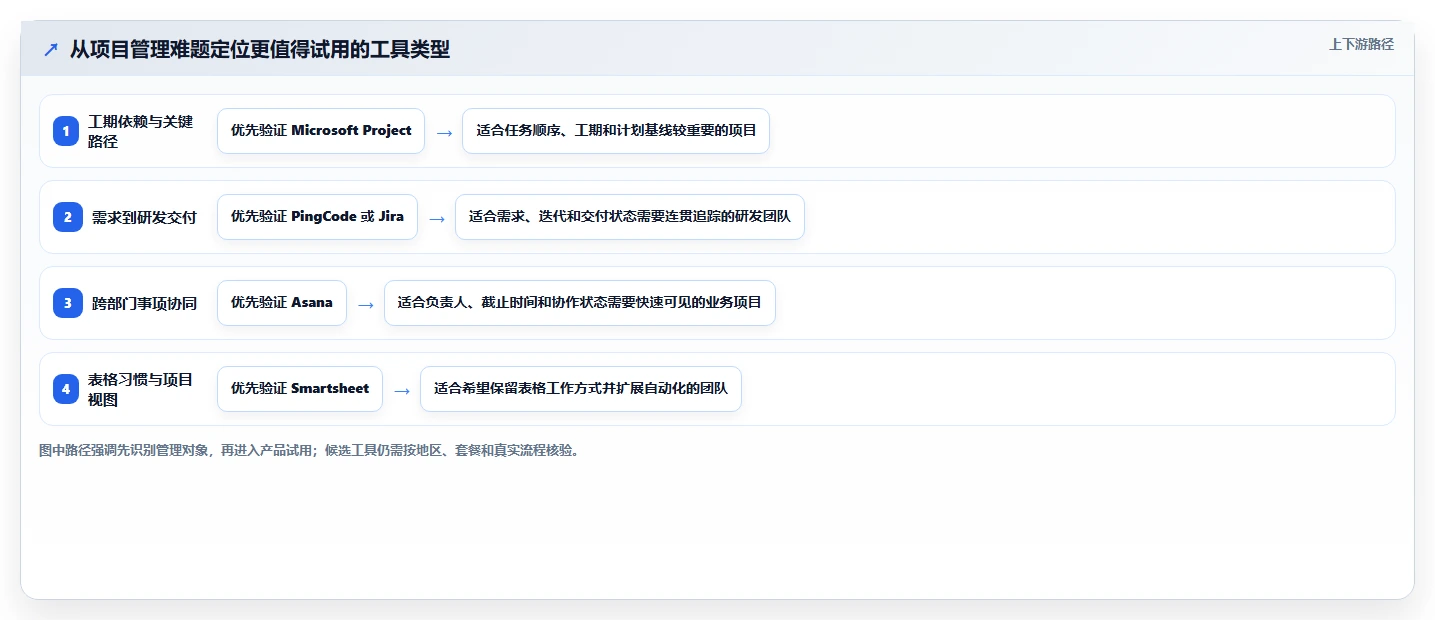Click 表格习惯与项目视图 label
The height and width of the screenshot is (620, 1435).
pyautogui.click(x=140, y=389)
